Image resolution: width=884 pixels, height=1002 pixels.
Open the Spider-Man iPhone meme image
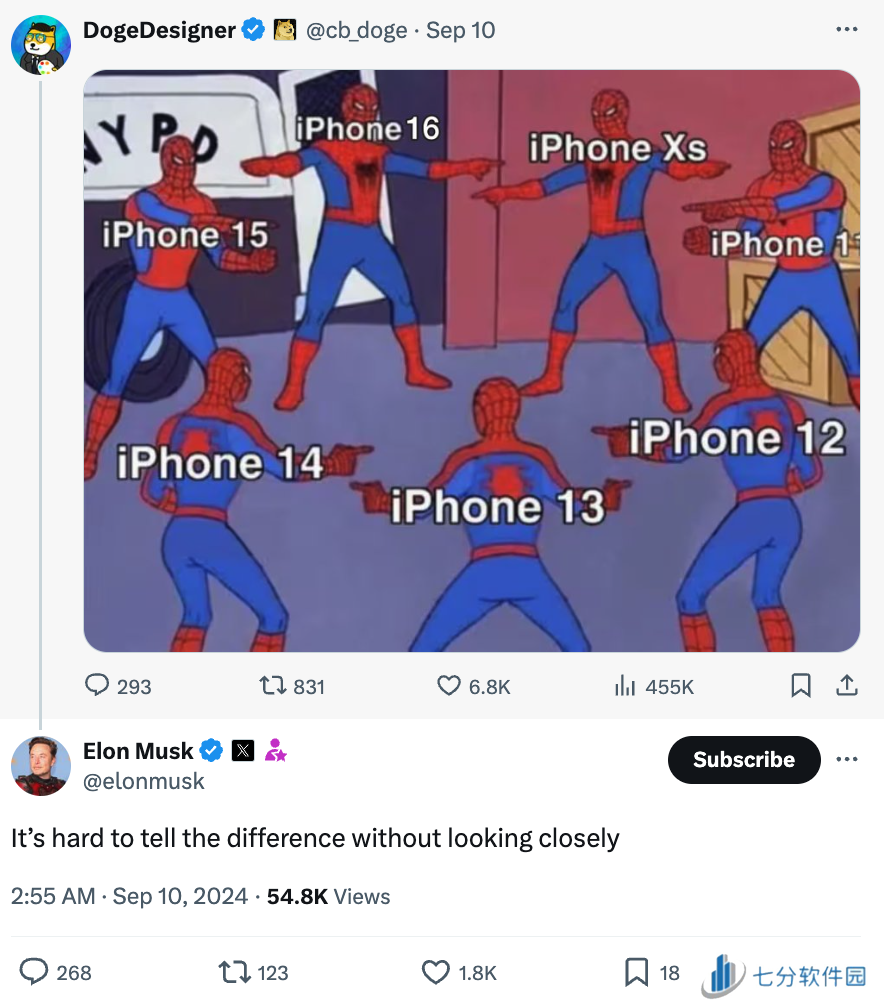pyautogui.click(x=471, y=360)
